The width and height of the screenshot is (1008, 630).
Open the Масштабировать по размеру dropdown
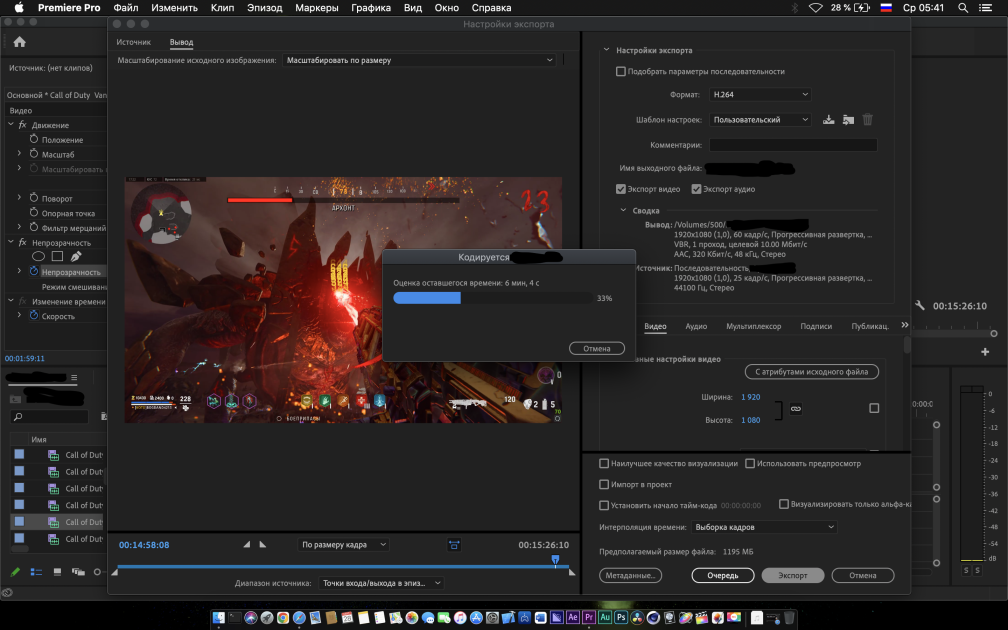point(419,60)
